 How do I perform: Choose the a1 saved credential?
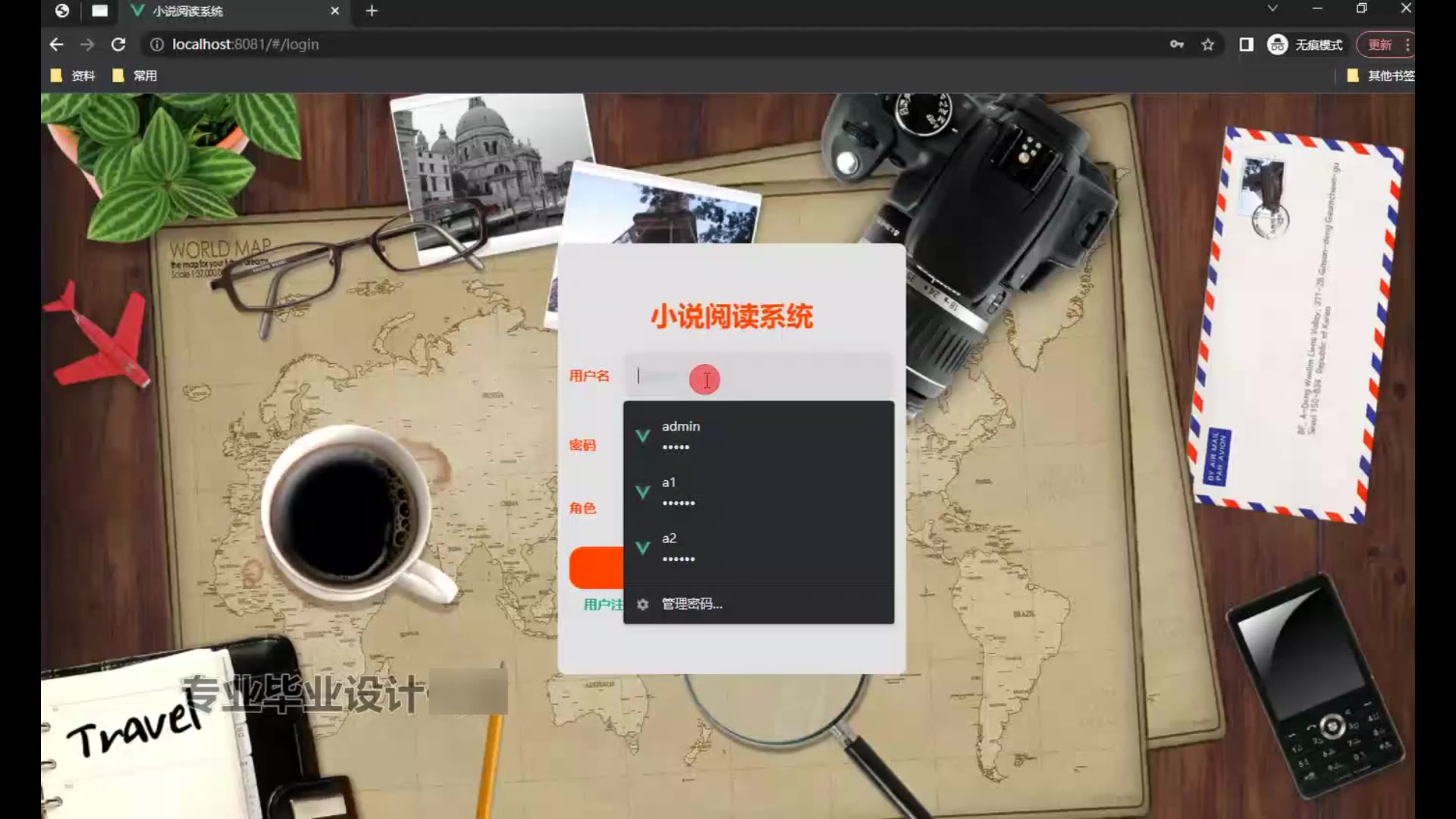(758, 491)
